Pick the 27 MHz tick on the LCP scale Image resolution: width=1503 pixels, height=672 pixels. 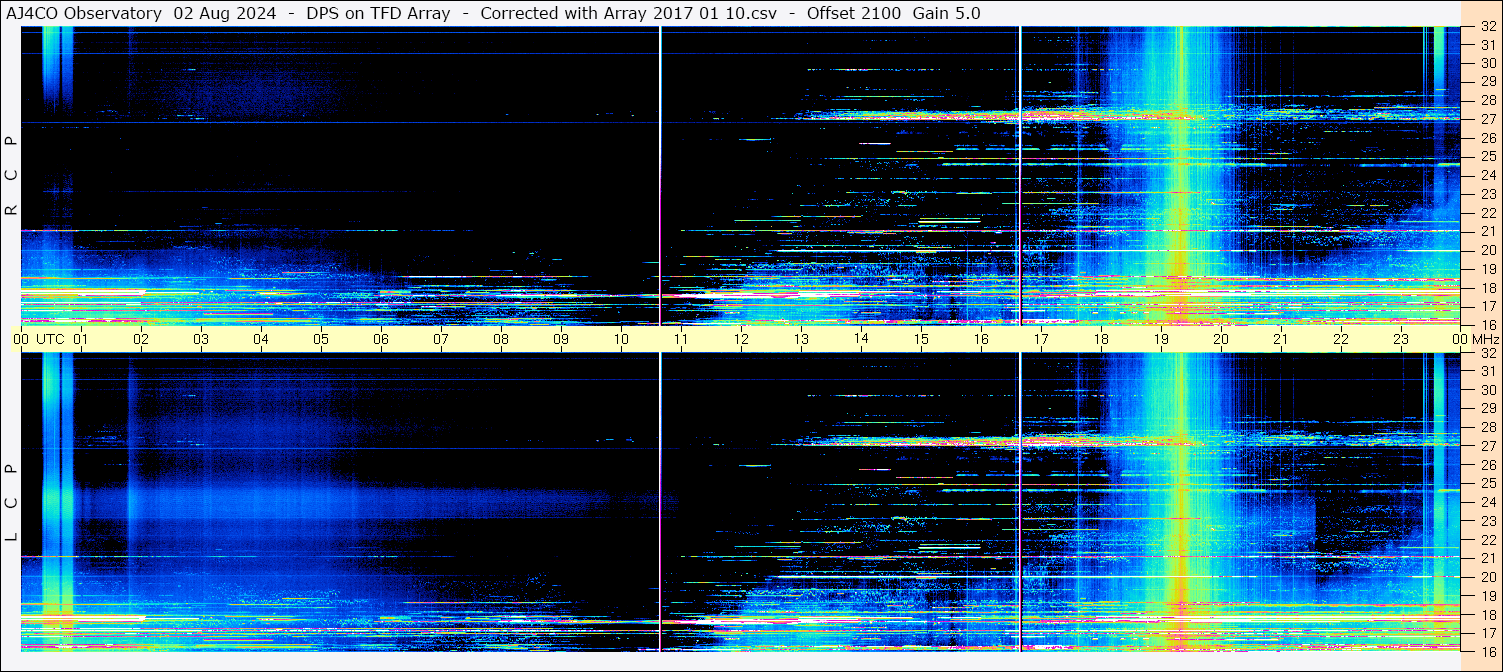click(1488, 446)
